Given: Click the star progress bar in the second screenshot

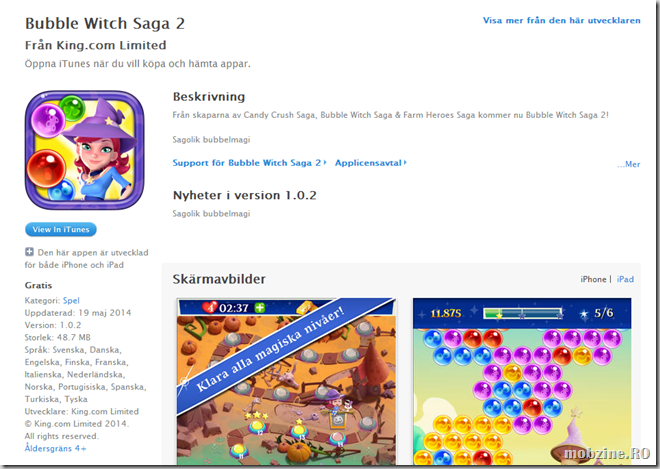Looking at the screenshot, I should tap(524, 314).
